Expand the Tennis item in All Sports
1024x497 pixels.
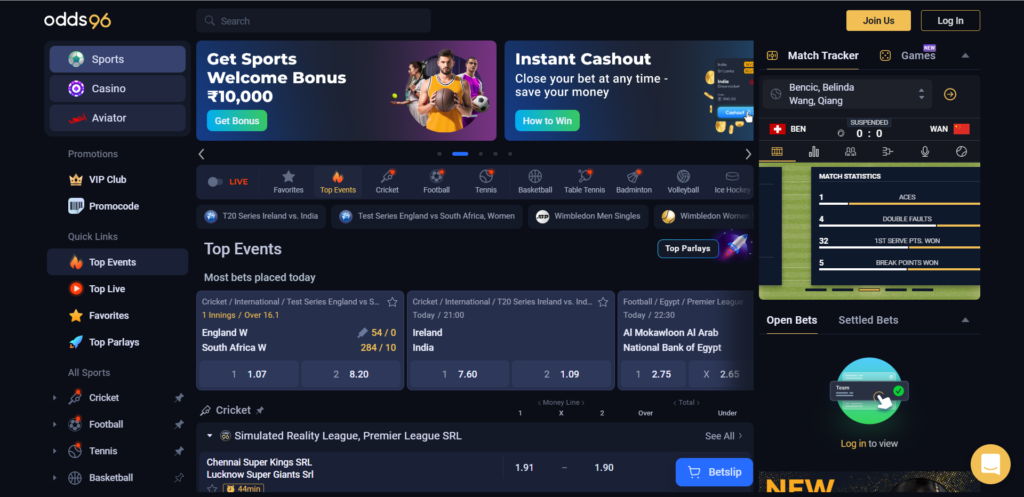54,451
